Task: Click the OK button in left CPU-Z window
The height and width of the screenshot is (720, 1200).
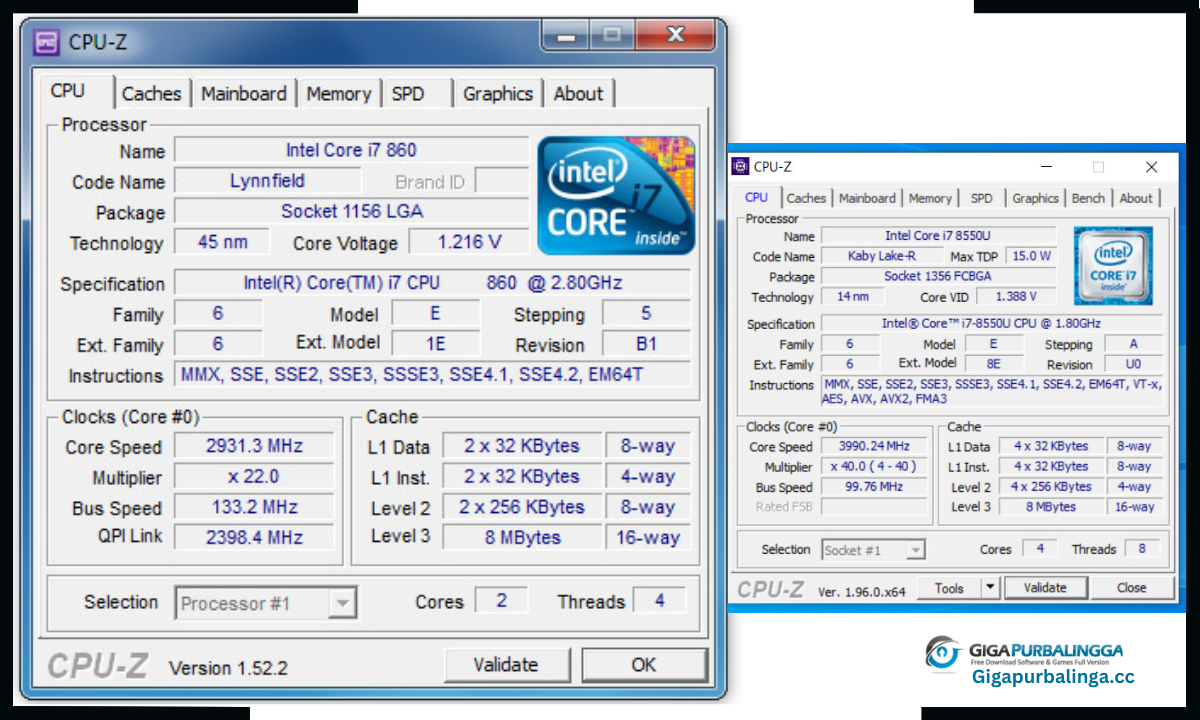Action: coord(644,665)
